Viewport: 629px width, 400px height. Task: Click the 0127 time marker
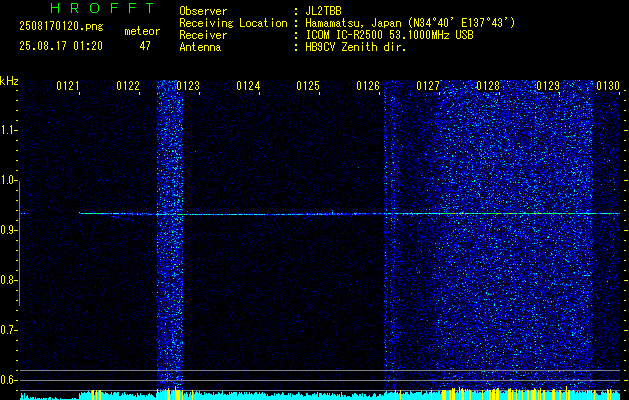[x=428, y=85]
